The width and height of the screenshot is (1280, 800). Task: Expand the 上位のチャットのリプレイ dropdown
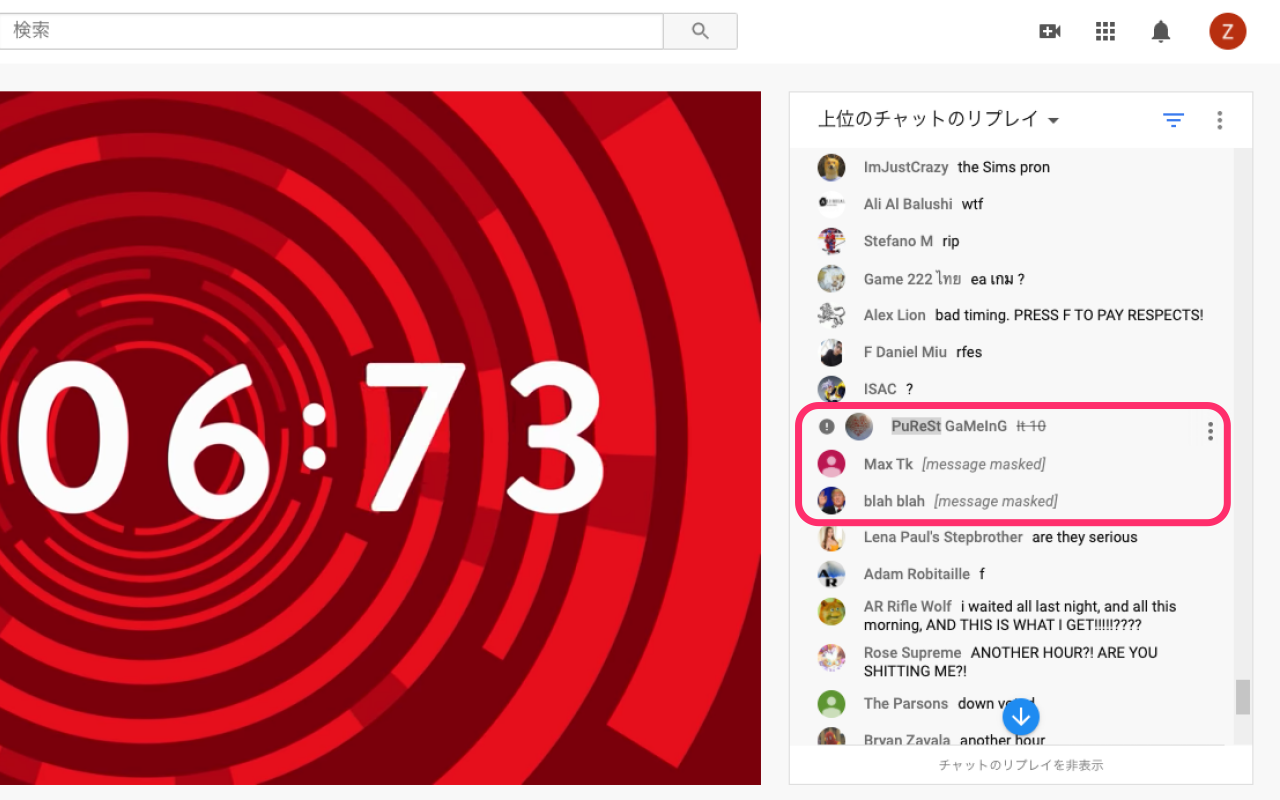pos(939,120)
